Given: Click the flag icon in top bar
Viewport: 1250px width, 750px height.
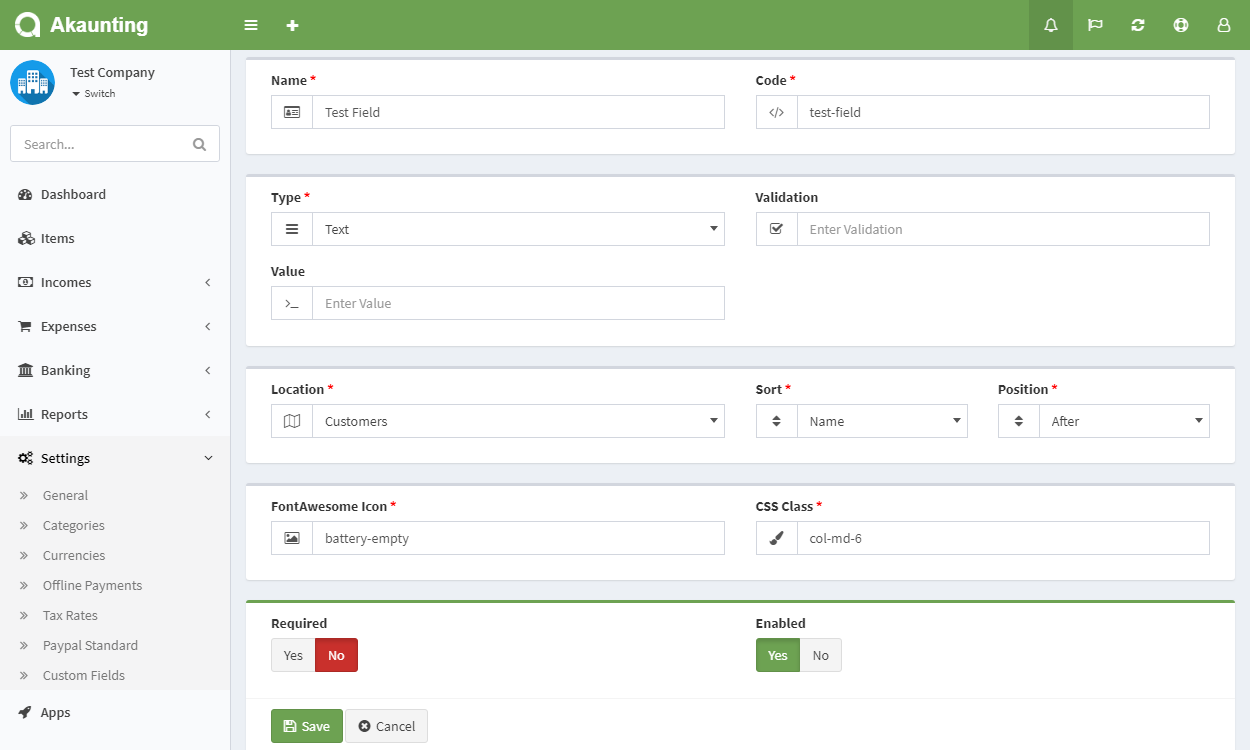Looking at the screenshot, I should click(1095, 25).
